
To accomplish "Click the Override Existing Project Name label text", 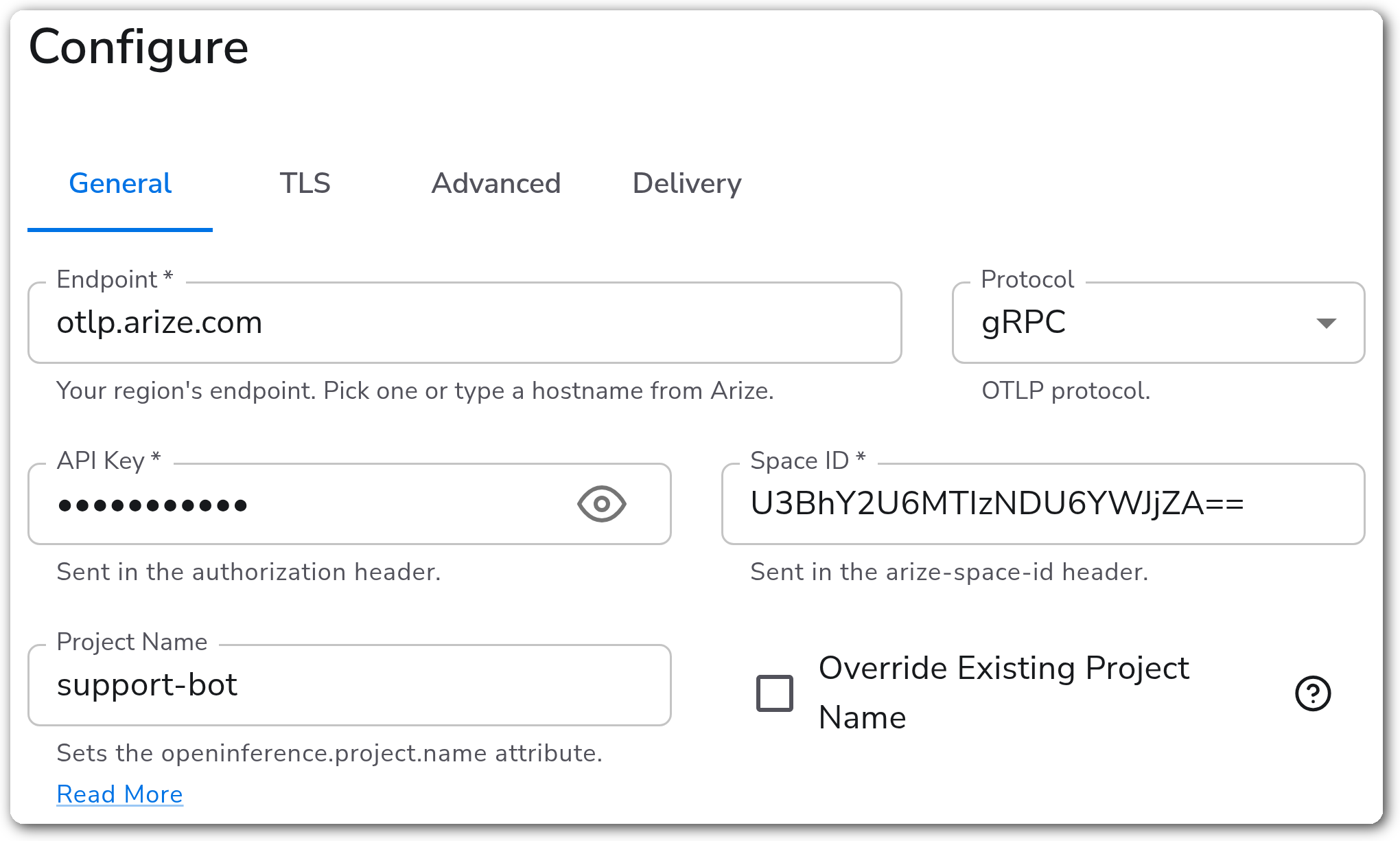I will (1003, 693).
